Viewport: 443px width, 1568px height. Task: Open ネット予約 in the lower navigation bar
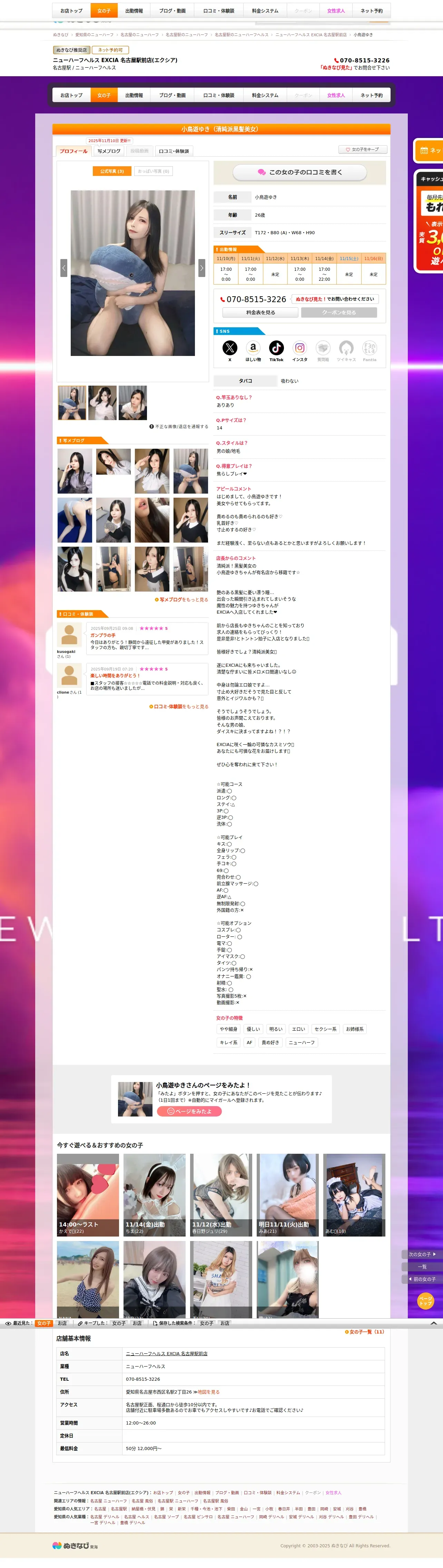pyautogui.click(x=371, y=96)
